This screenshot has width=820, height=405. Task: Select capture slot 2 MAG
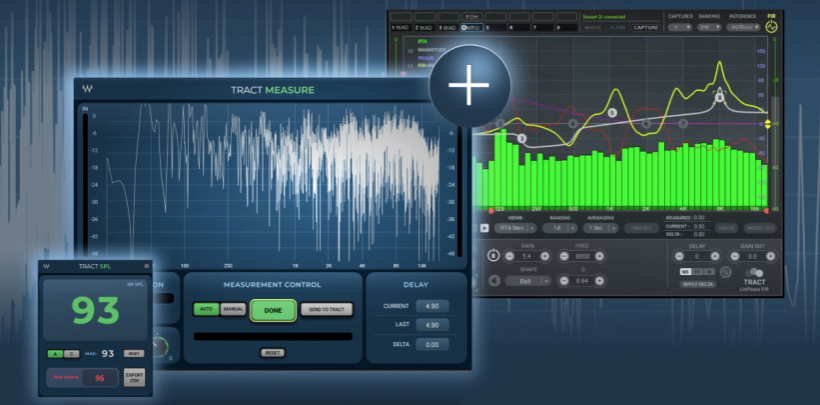tap(425, 27)
